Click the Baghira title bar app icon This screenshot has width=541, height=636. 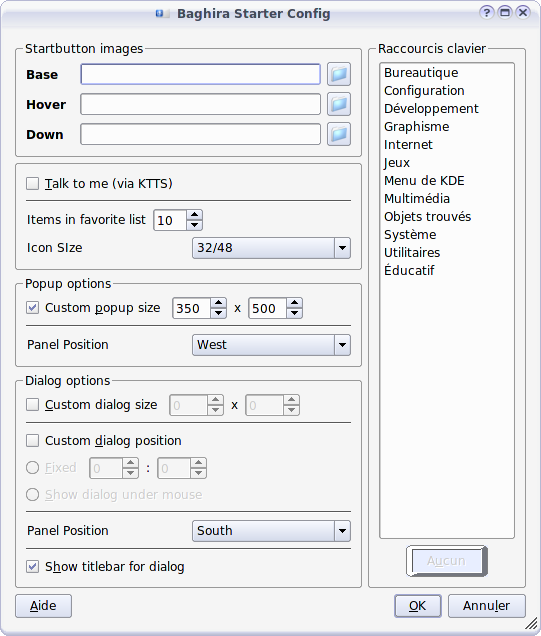[x=160, y=14]
